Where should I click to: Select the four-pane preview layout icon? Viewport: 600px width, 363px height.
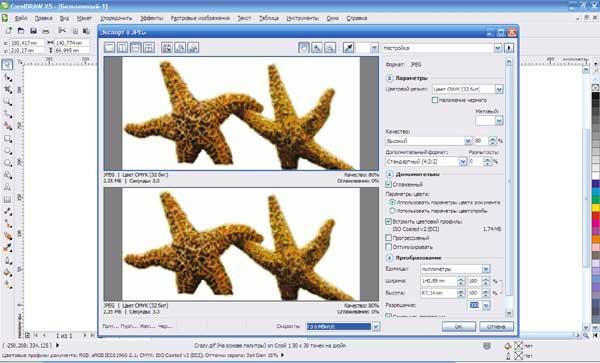[148, 47]
